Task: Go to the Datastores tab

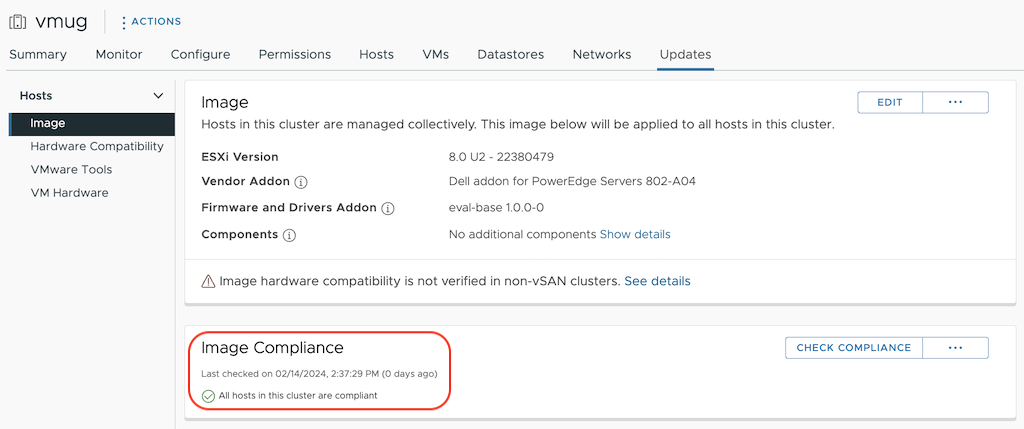Action: 511,55
